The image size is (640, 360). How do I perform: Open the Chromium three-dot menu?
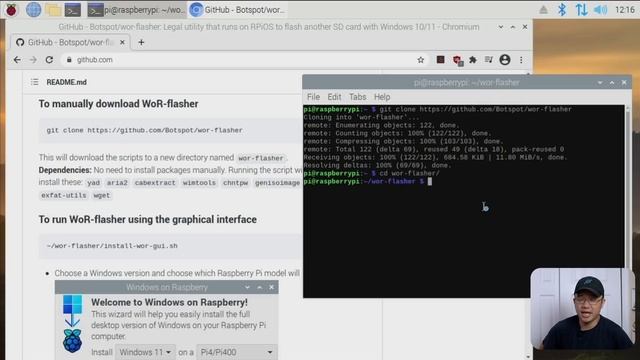coord(521,60)
